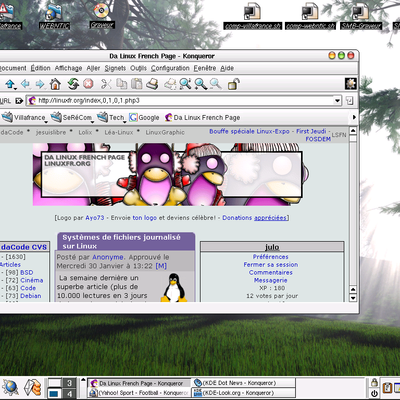Zoom out with the faded magnifier icon
This screenshot has height=400, width=400.
tap(216, 84)
